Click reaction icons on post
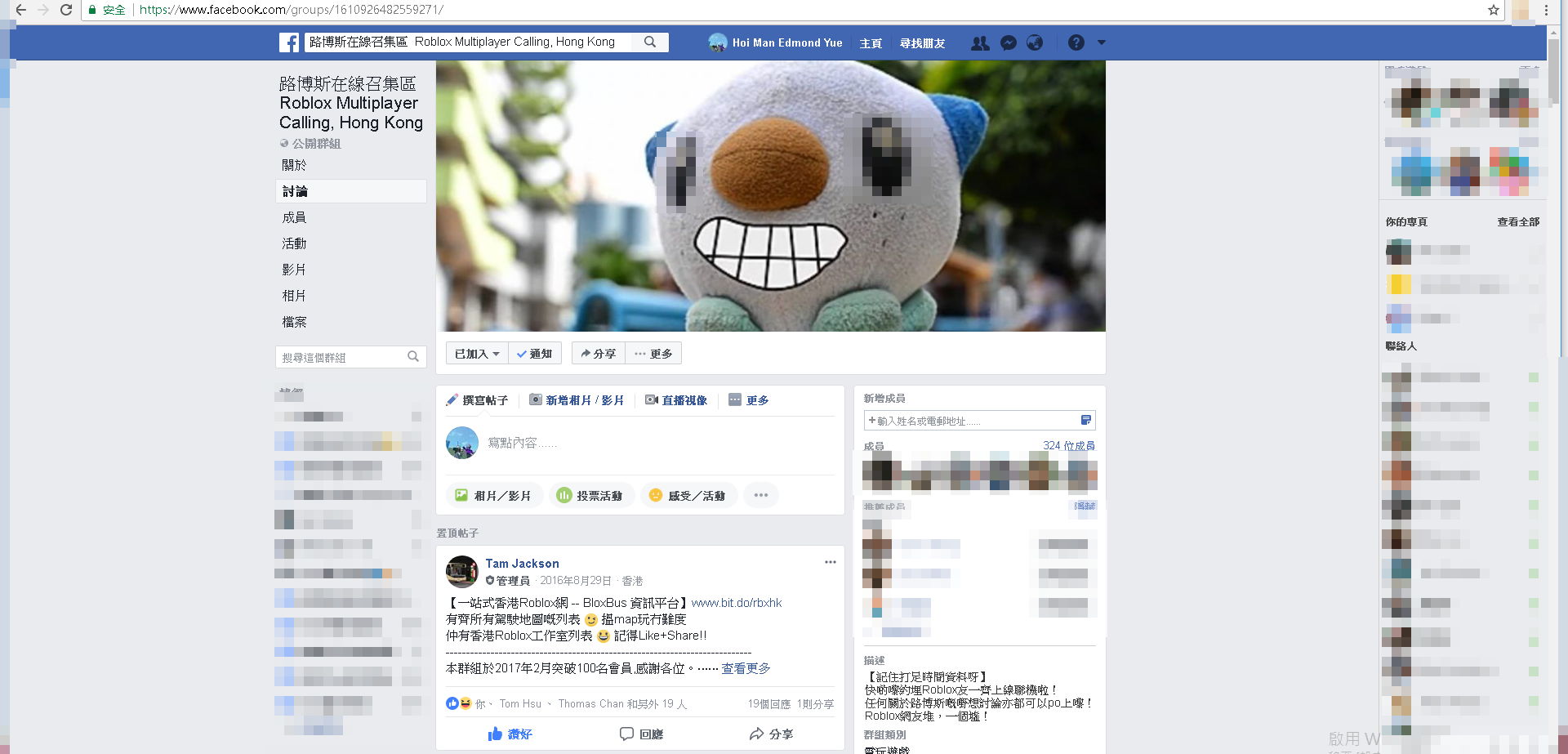The height and width of the screenshot is (754, 1568). point(459,703)
